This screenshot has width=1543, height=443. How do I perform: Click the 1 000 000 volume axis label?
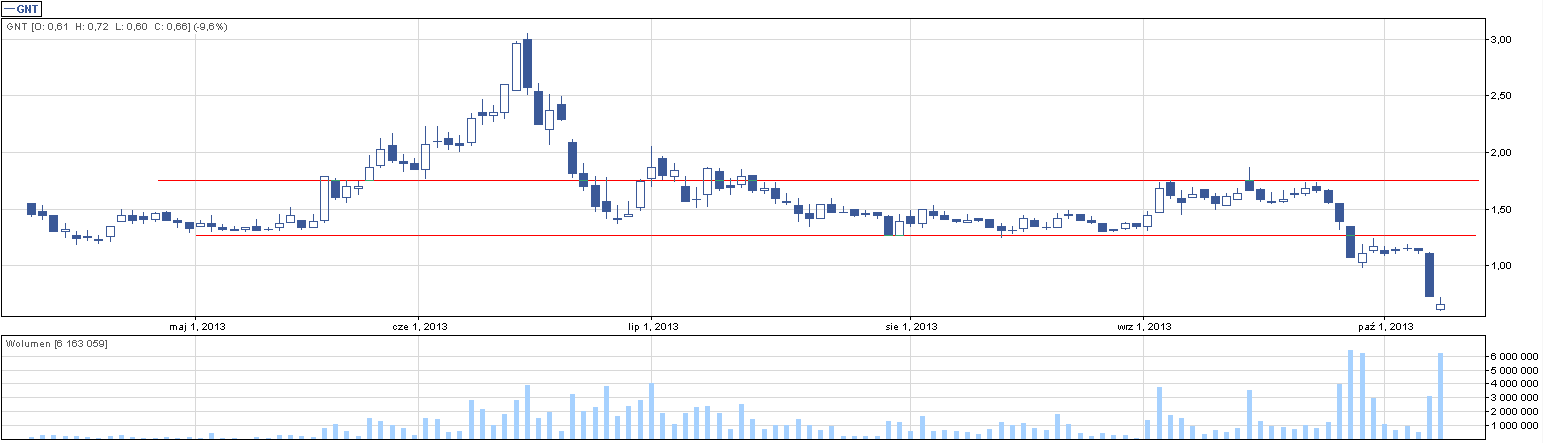pos(1513,426)
